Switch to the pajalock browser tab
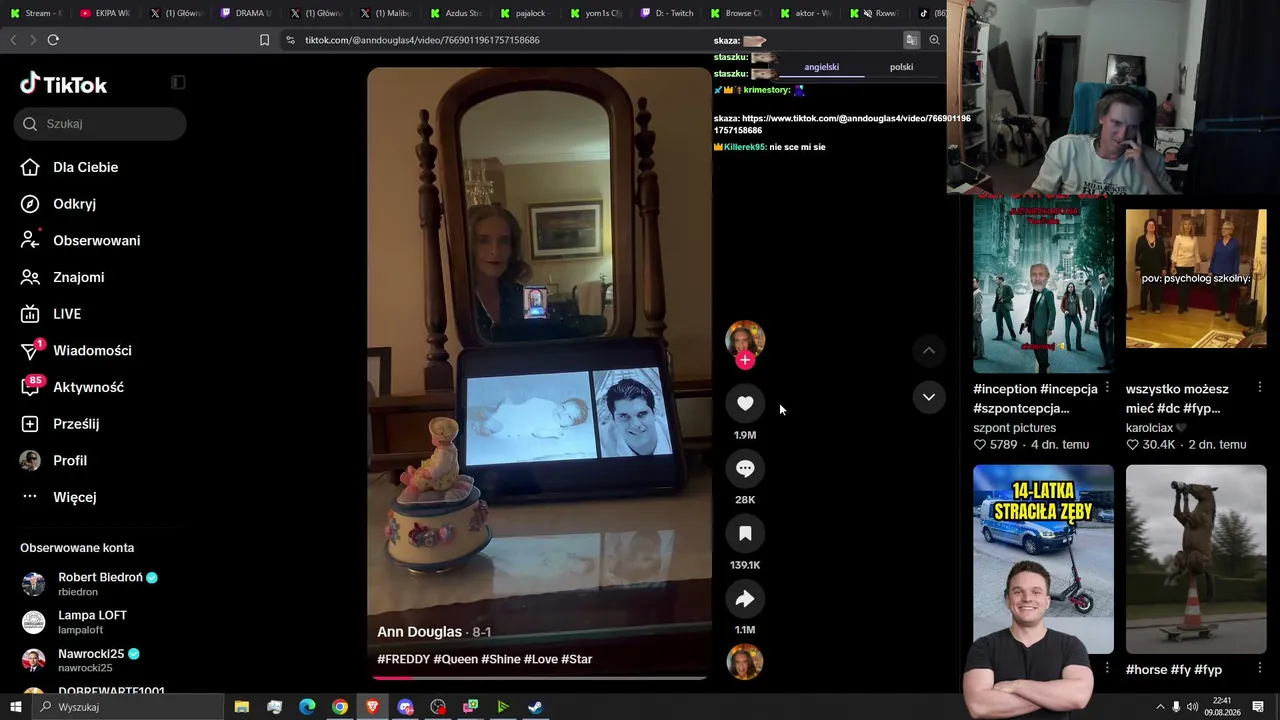 (x=525, y=13)
